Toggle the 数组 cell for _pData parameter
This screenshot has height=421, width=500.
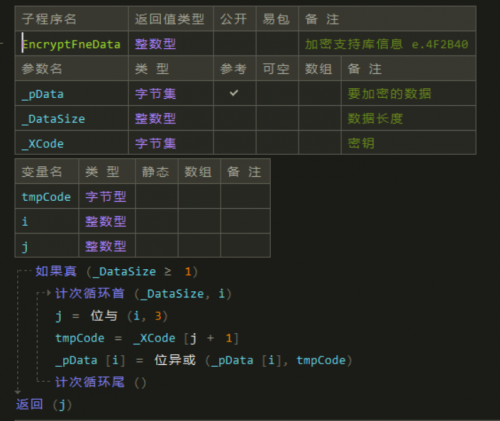click(x=320, y=93)
